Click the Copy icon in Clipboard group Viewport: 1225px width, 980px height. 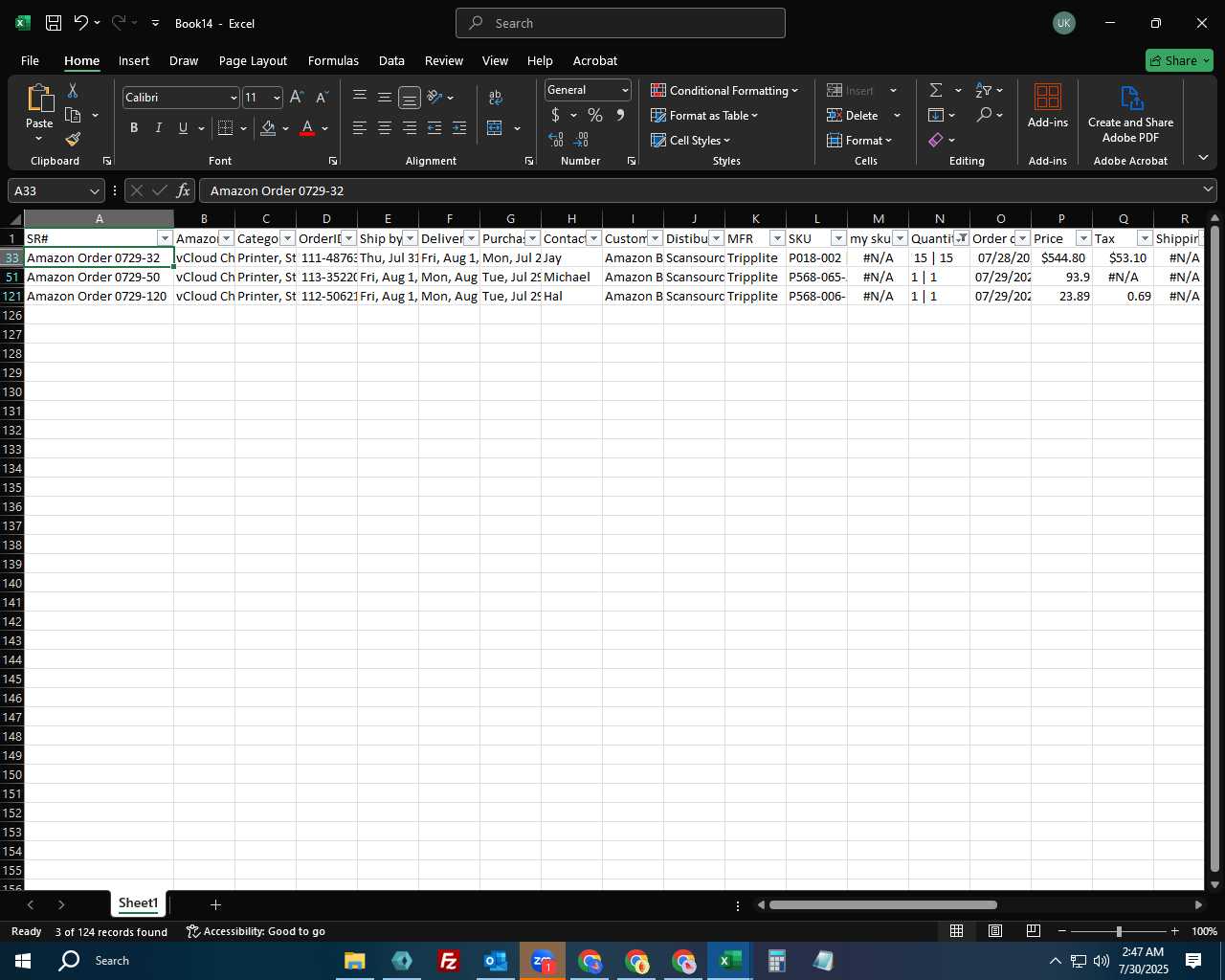[x=73, y=115]
